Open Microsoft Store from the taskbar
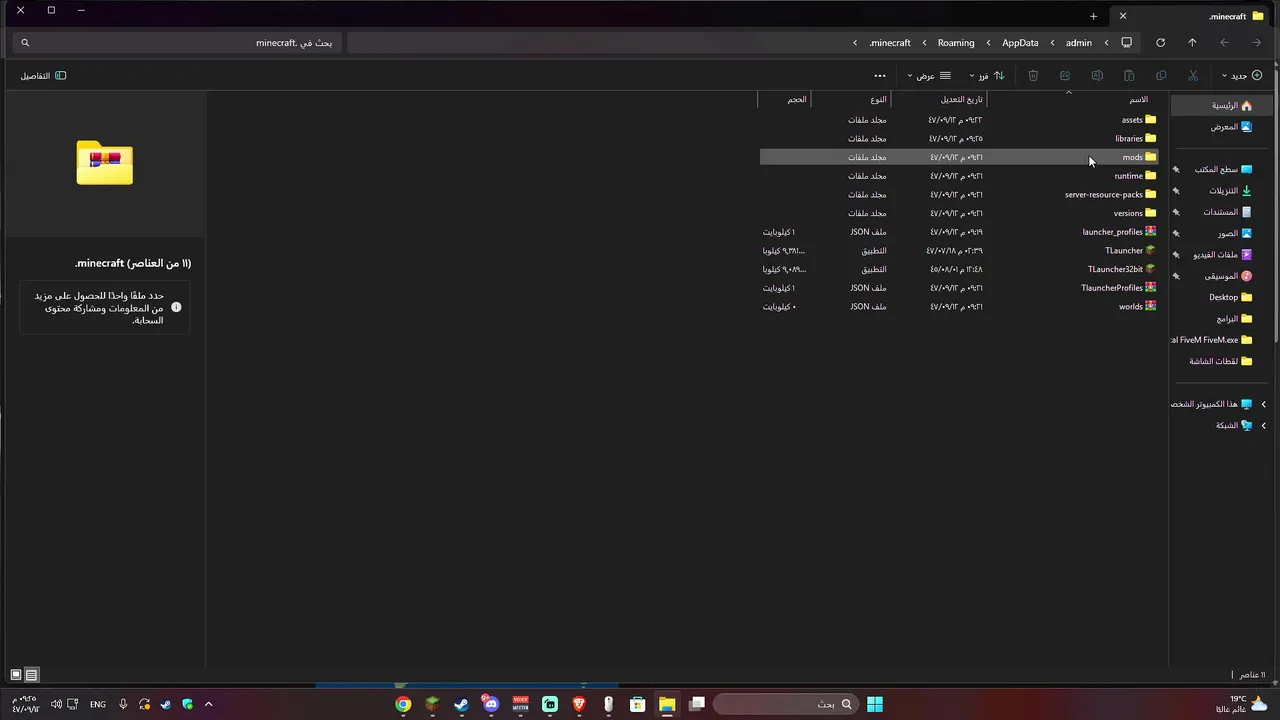This screenshot has width=1280, height=720. coord(637,704)
